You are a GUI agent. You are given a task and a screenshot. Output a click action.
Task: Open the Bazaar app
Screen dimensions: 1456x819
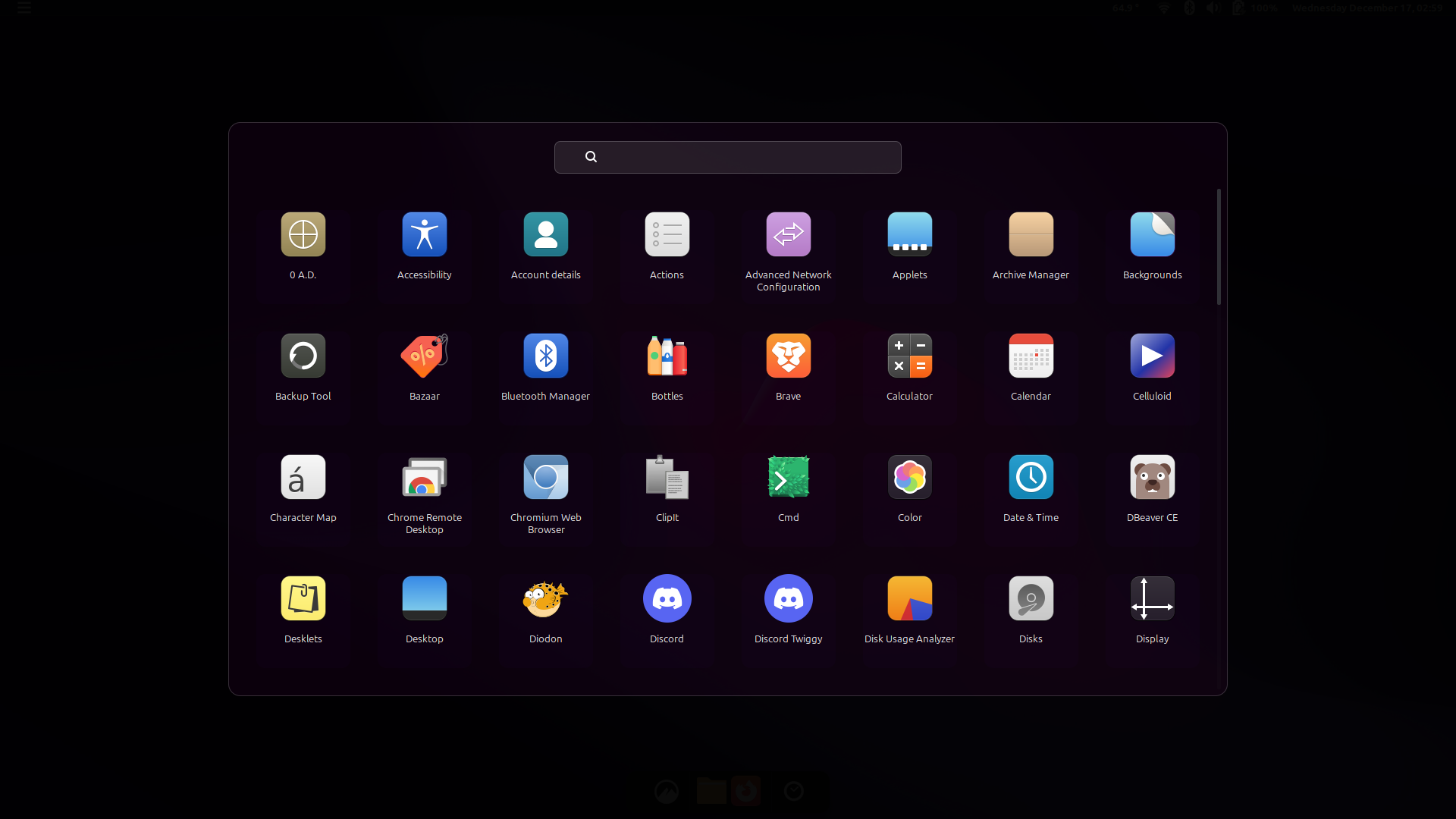pos(424,356)
